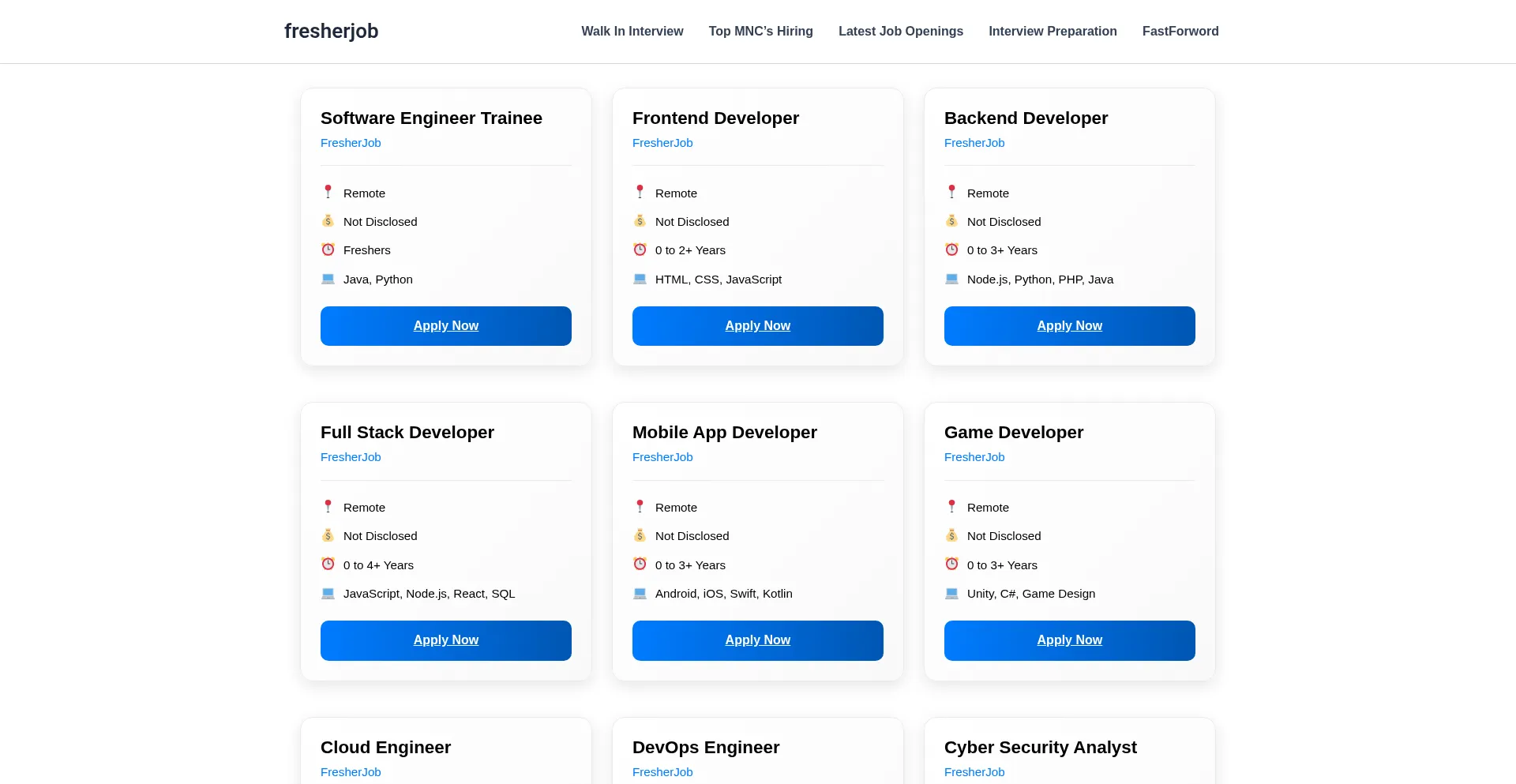The image size is (1516, 784).
Task: Click the location pin icon in Mobile App Developer card
Action: (640, 506)
